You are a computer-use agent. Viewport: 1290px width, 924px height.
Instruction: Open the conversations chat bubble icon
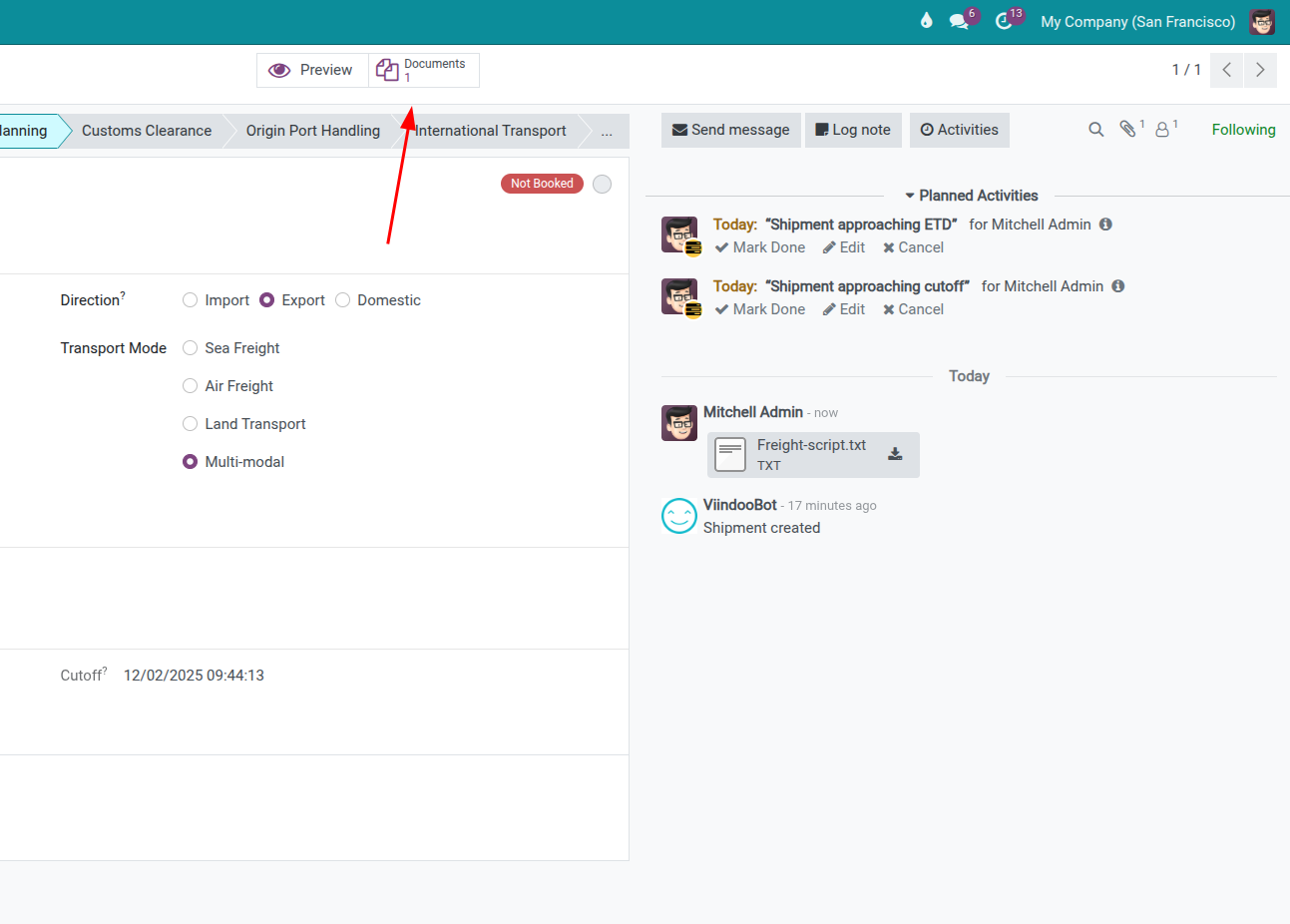[959, 21]
